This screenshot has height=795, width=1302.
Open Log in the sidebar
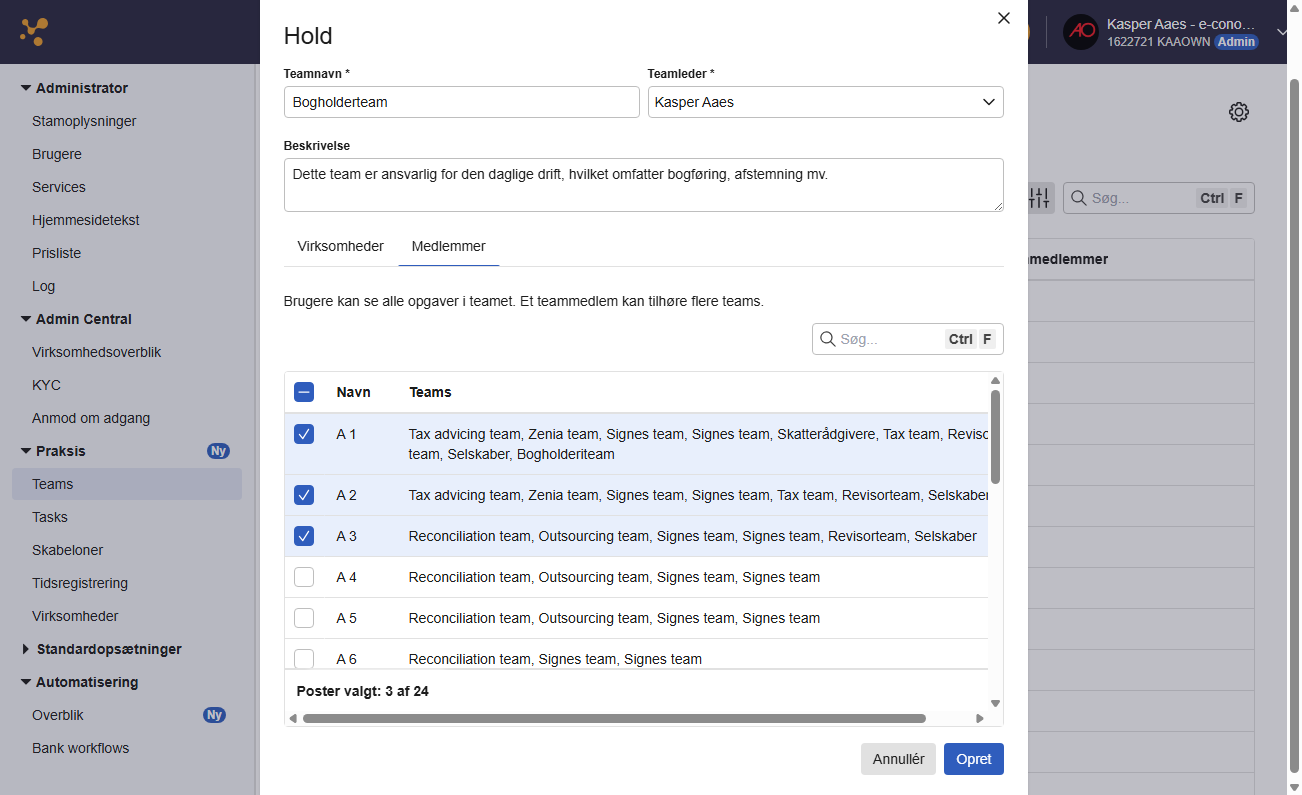tap(44, 286)
